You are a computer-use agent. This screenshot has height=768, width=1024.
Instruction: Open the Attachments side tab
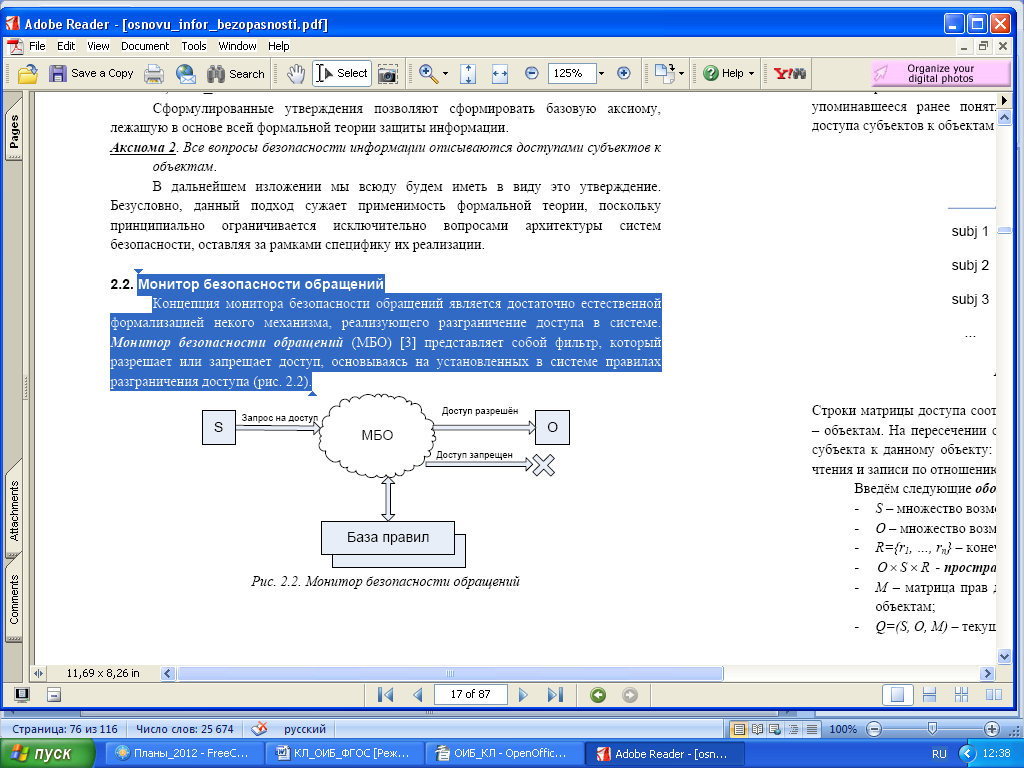click(x=14, y=511)
